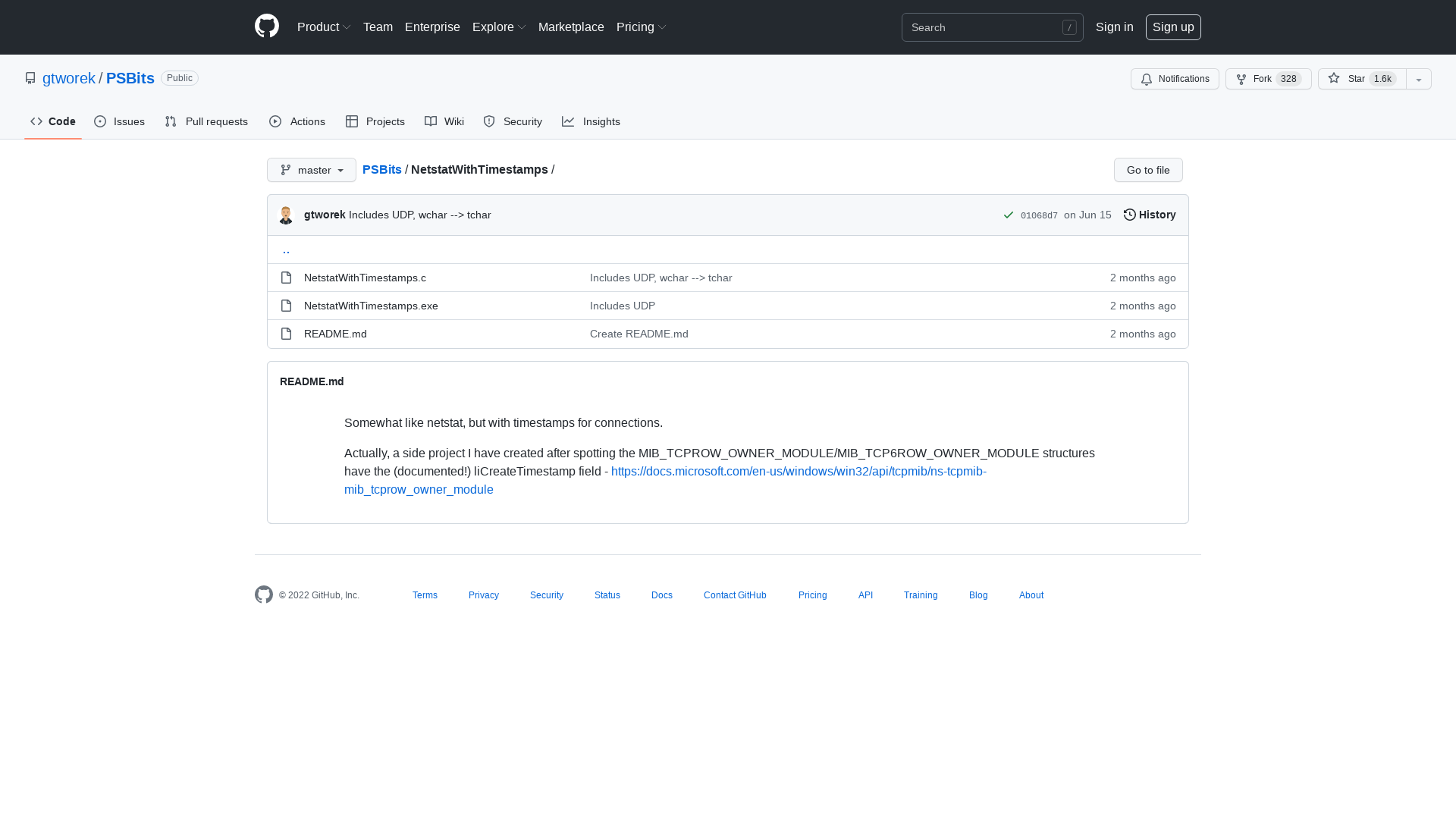
Task: Open Issues via the circle icon
Action: click(x=100, y=121)
